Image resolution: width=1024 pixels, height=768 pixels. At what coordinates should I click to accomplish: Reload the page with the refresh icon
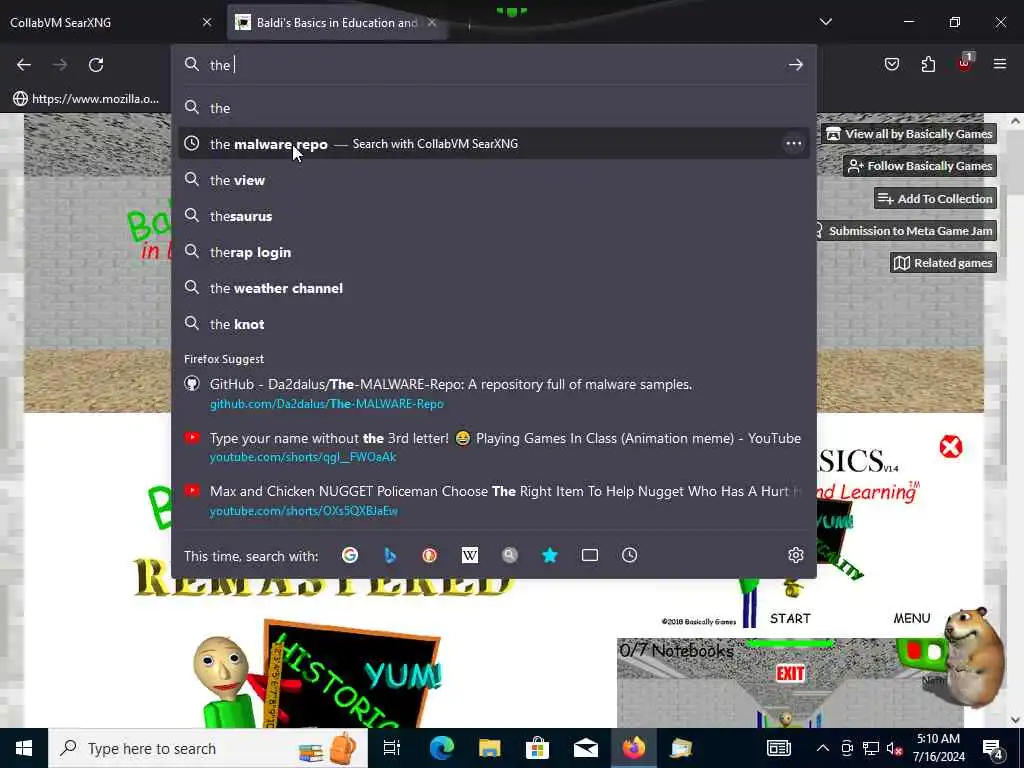point(96,65)
